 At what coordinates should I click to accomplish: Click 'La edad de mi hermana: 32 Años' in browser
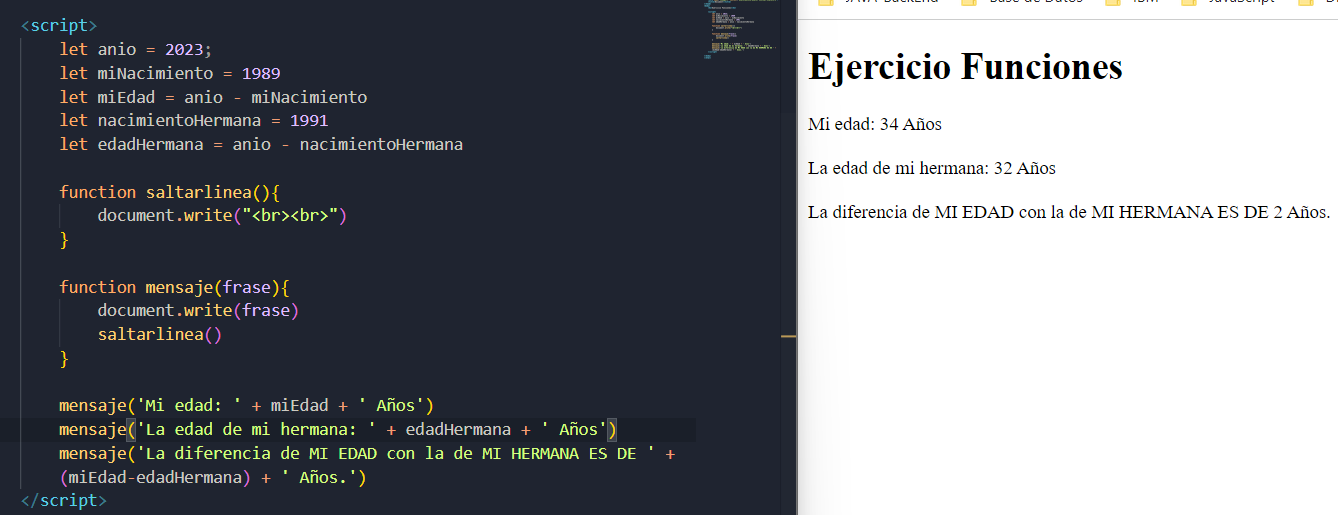pyautogui.click(x=932, y=168)
